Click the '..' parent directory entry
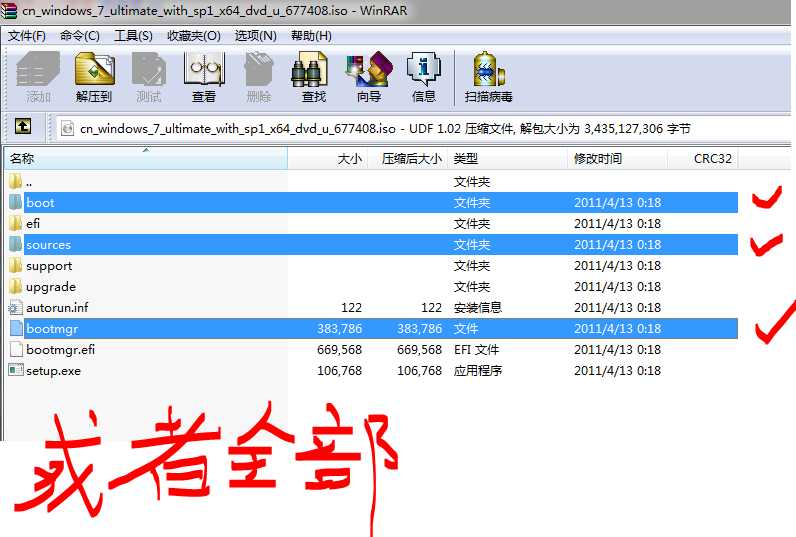The width and height of the screenshot is (796, 537). click(29, 183)
